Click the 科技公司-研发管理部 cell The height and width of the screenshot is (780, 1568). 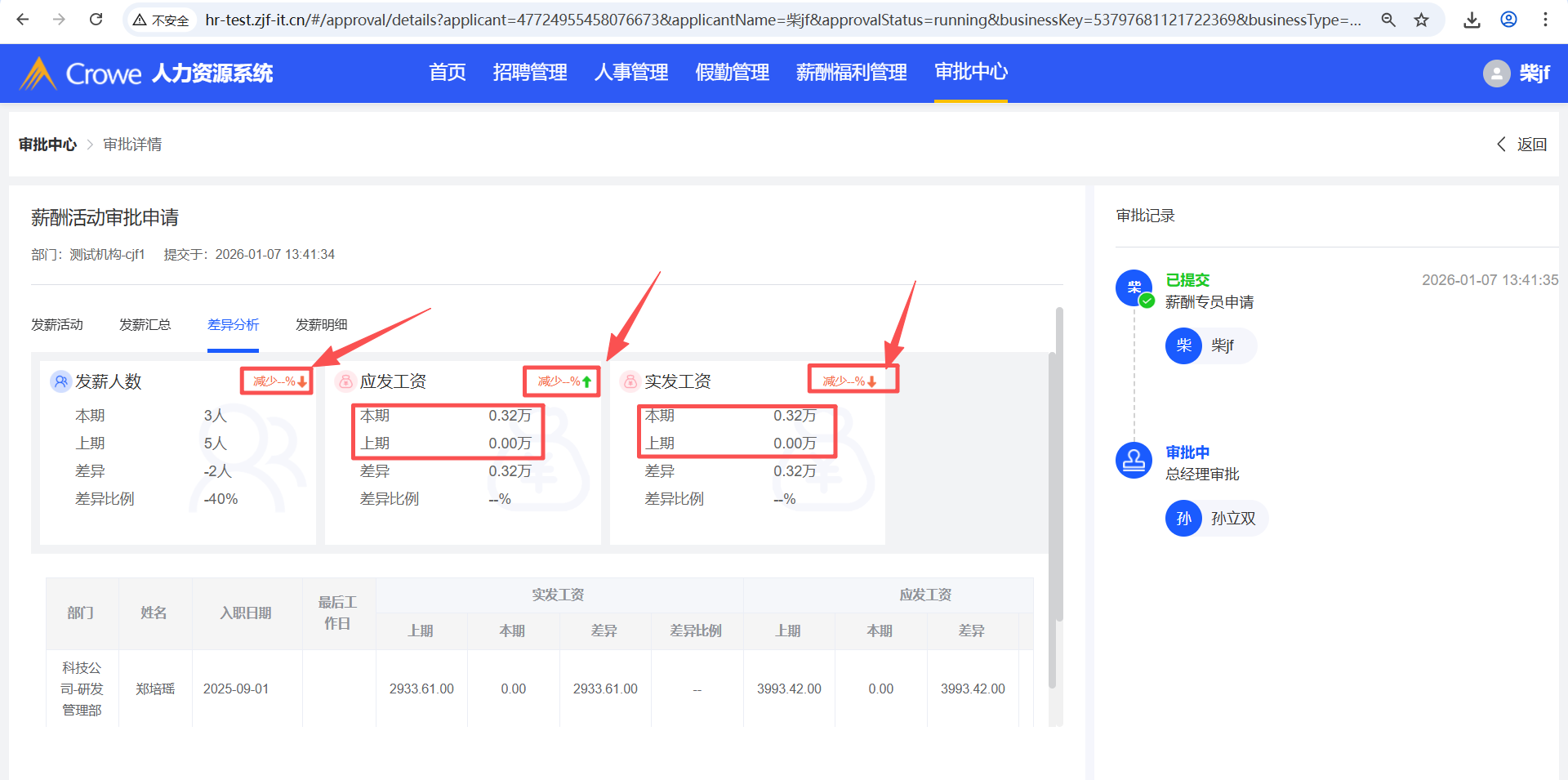coord(82,689)
